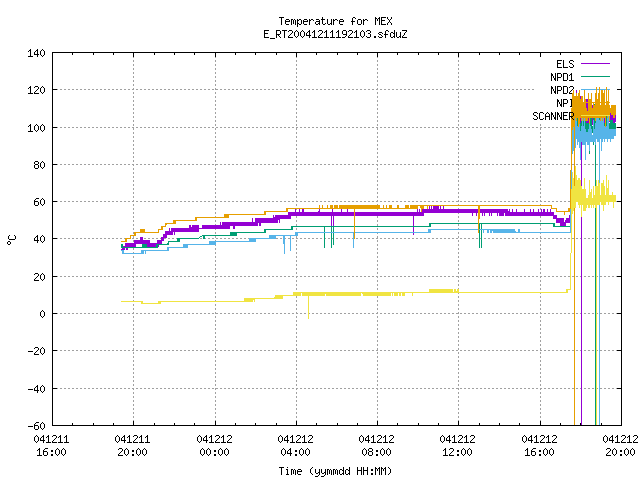This screenshot has width=640, height=480.
Task: Click the x-axis tick "041211 16:00"
Action: [51, 446]
